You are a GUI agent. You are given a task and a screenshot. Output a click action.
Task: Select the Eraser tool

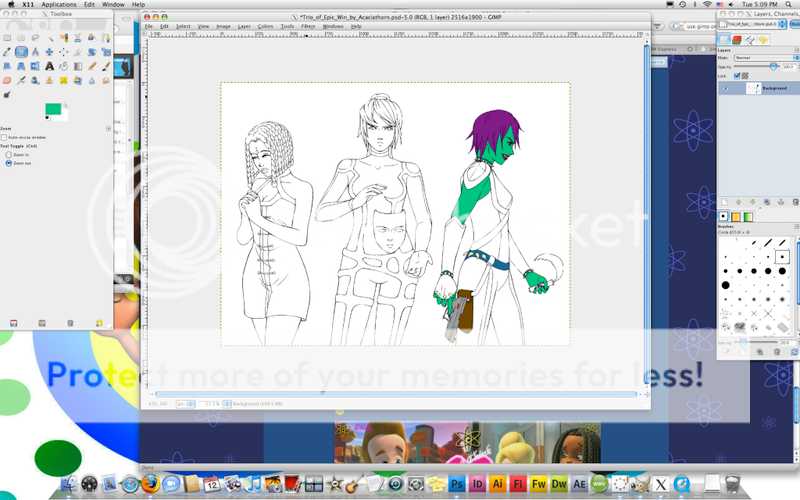pos(6,79)
